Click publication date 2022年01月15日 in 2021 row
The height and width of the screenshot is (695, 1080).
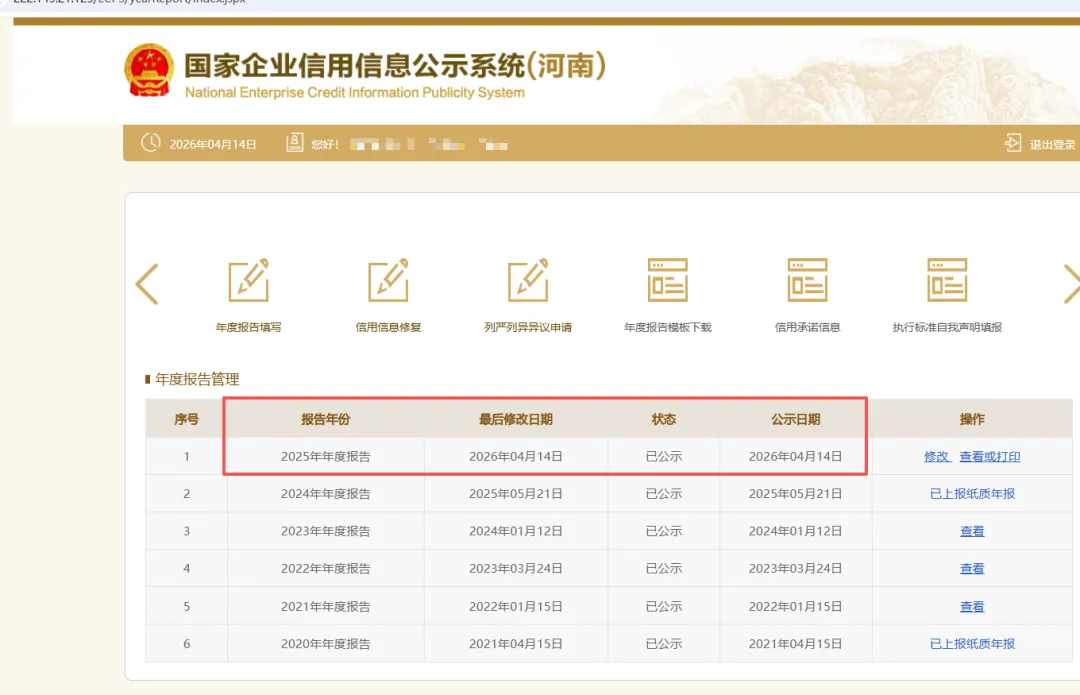point(796,606)
